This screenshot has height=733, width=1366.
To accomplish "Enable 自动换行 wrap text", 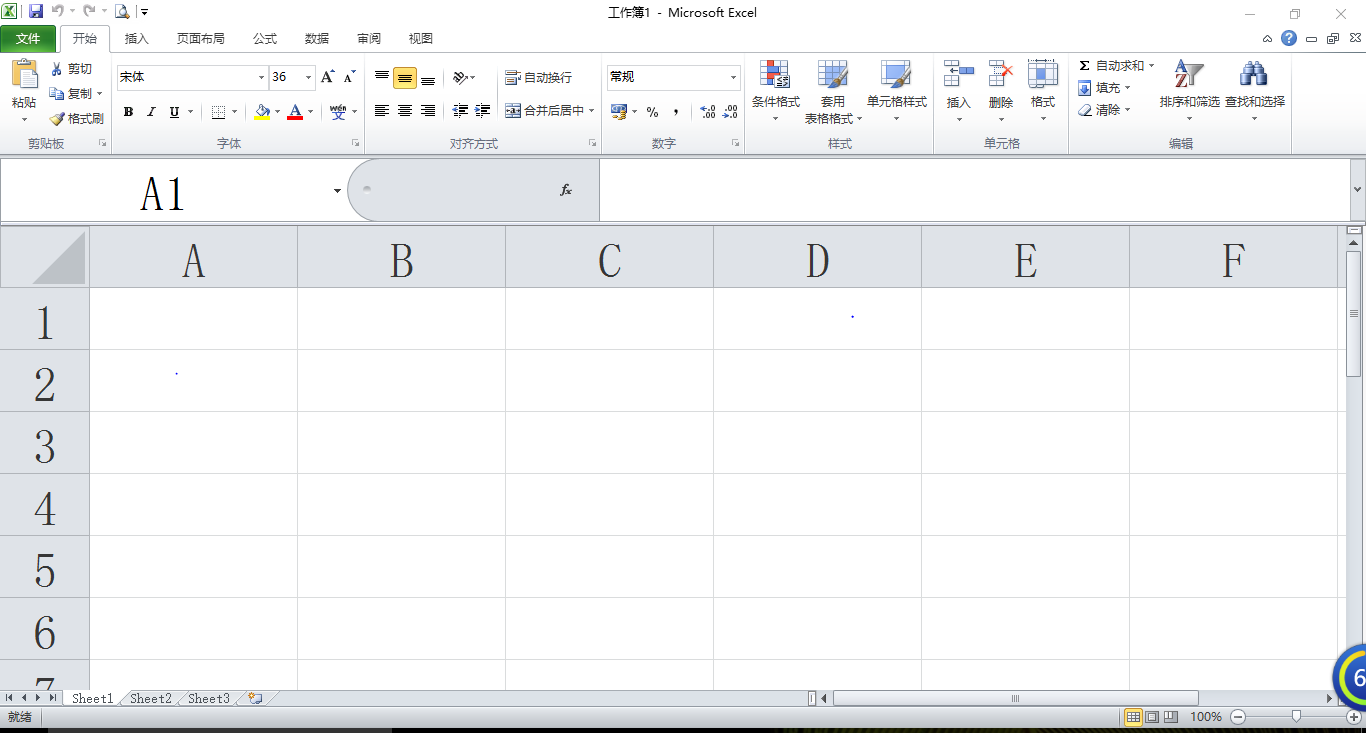I will click(539, 77).
